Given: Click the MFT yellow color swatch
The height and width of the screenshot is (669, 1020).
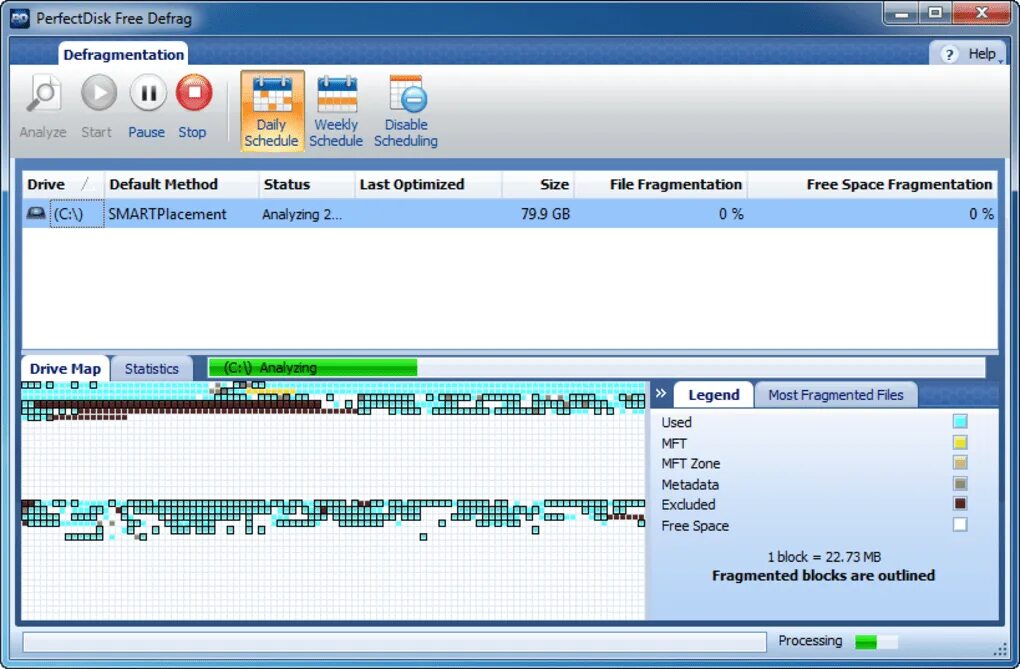Looking at the screenshot, I should click(960, 443).
